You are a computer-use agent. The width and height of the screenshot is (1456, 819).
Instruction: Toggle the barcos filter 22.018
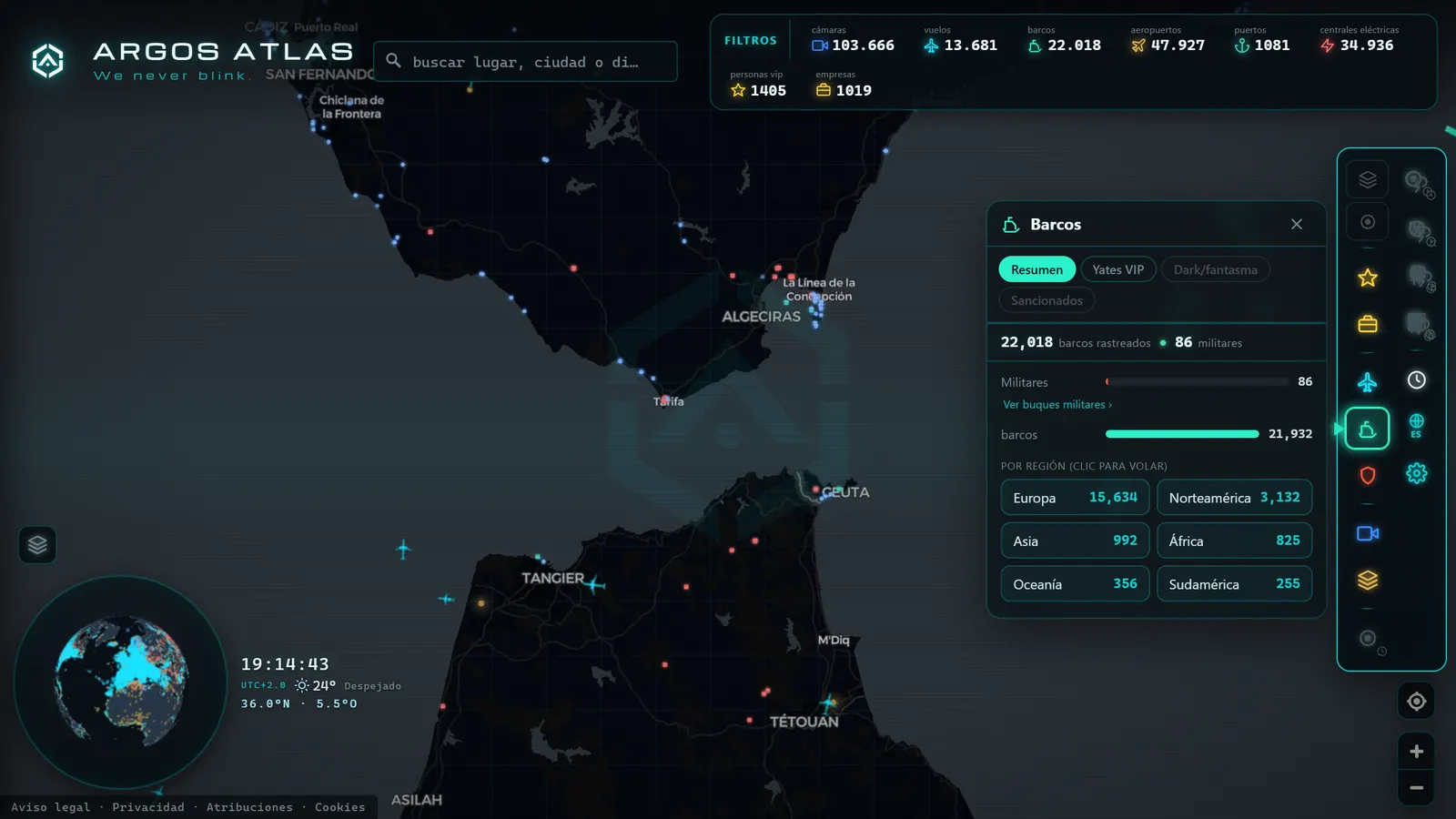(x=1064, y=39)
